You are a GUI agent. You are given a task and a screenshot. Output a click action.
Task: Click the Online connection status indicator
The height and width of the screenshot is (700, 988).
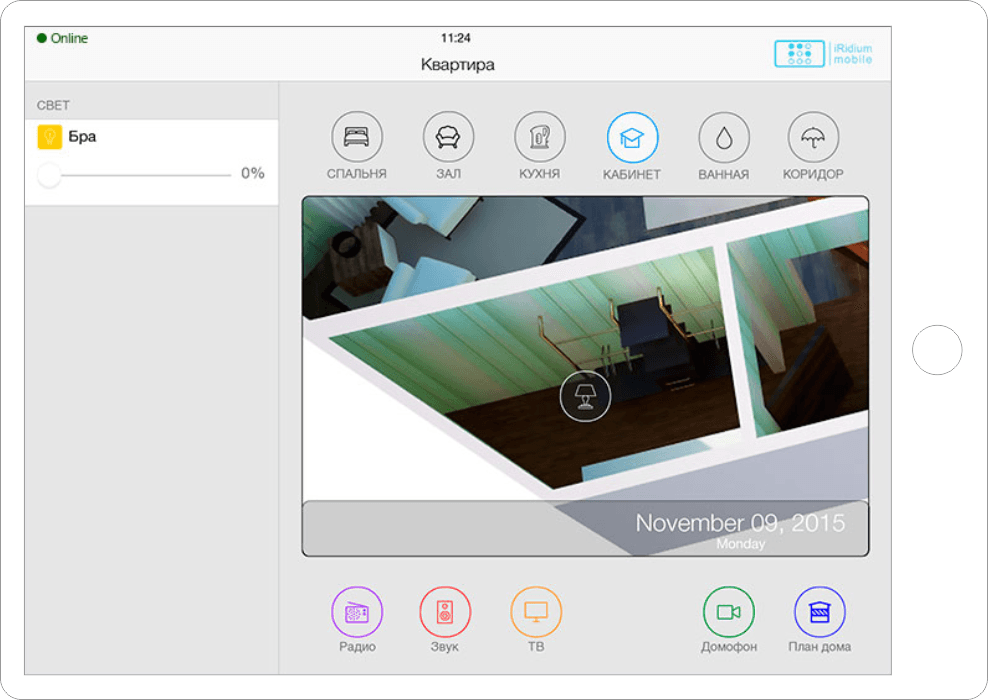[62, 39]
